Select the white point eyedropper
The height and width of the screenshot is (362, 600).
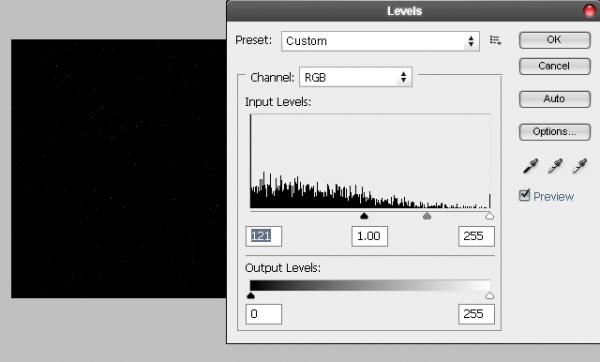[580, 166]
